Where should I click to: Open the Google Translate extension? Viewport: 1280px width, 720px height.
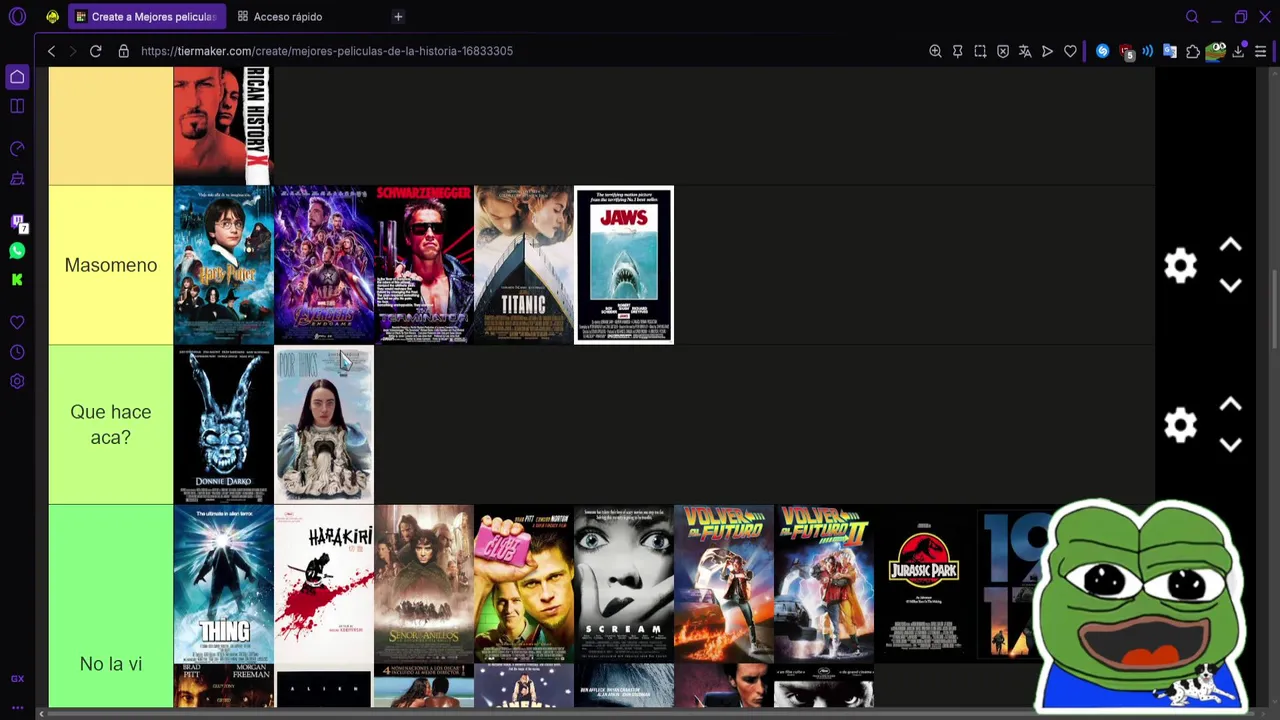(x=1169, y=51)
